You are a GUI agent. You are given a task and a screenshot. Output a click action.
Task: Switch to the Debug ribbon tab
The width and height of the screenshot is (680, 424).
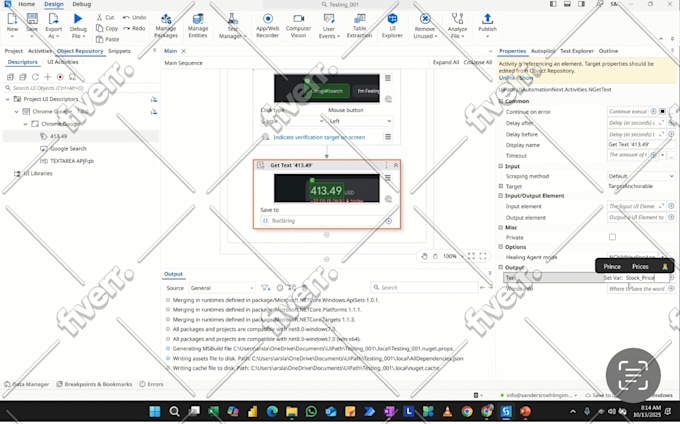coord(82,4)
